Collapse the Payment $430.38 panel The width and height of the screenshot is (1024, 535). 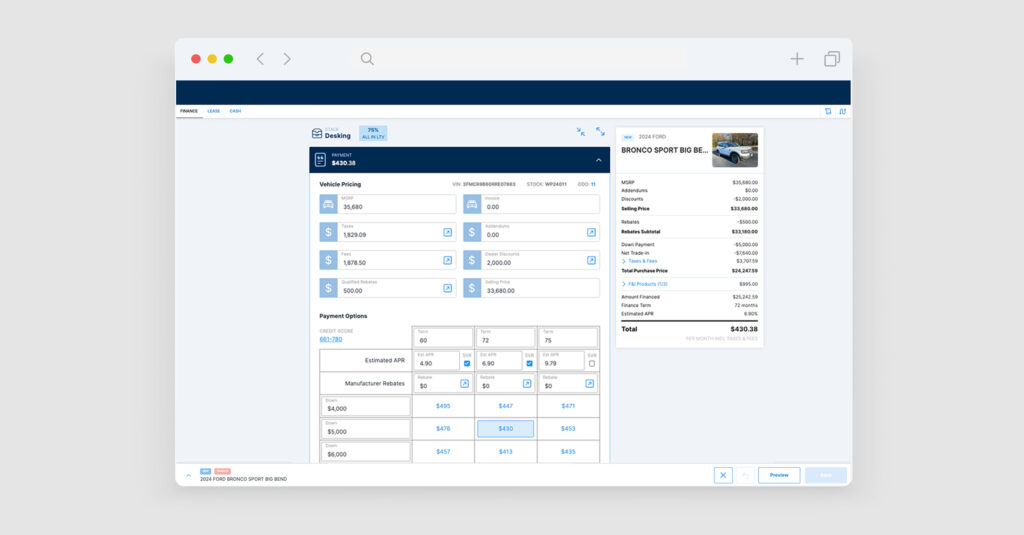tap(598, 160)
